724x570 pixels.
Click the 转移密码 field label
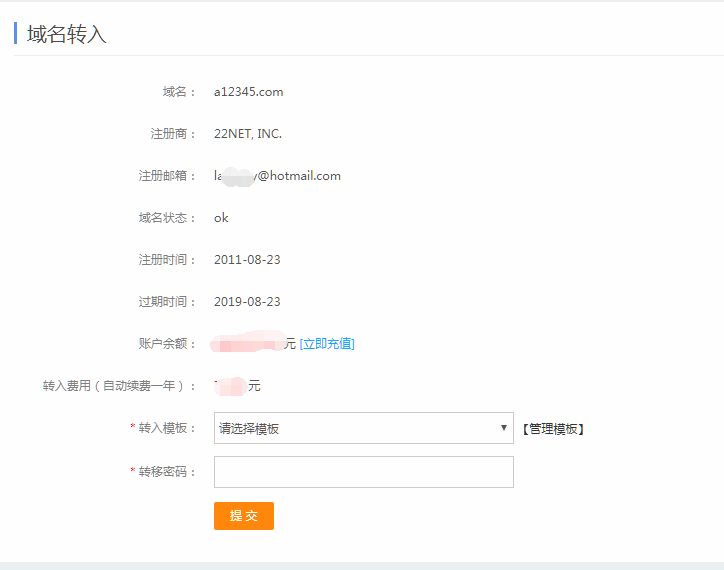(166, 472)
